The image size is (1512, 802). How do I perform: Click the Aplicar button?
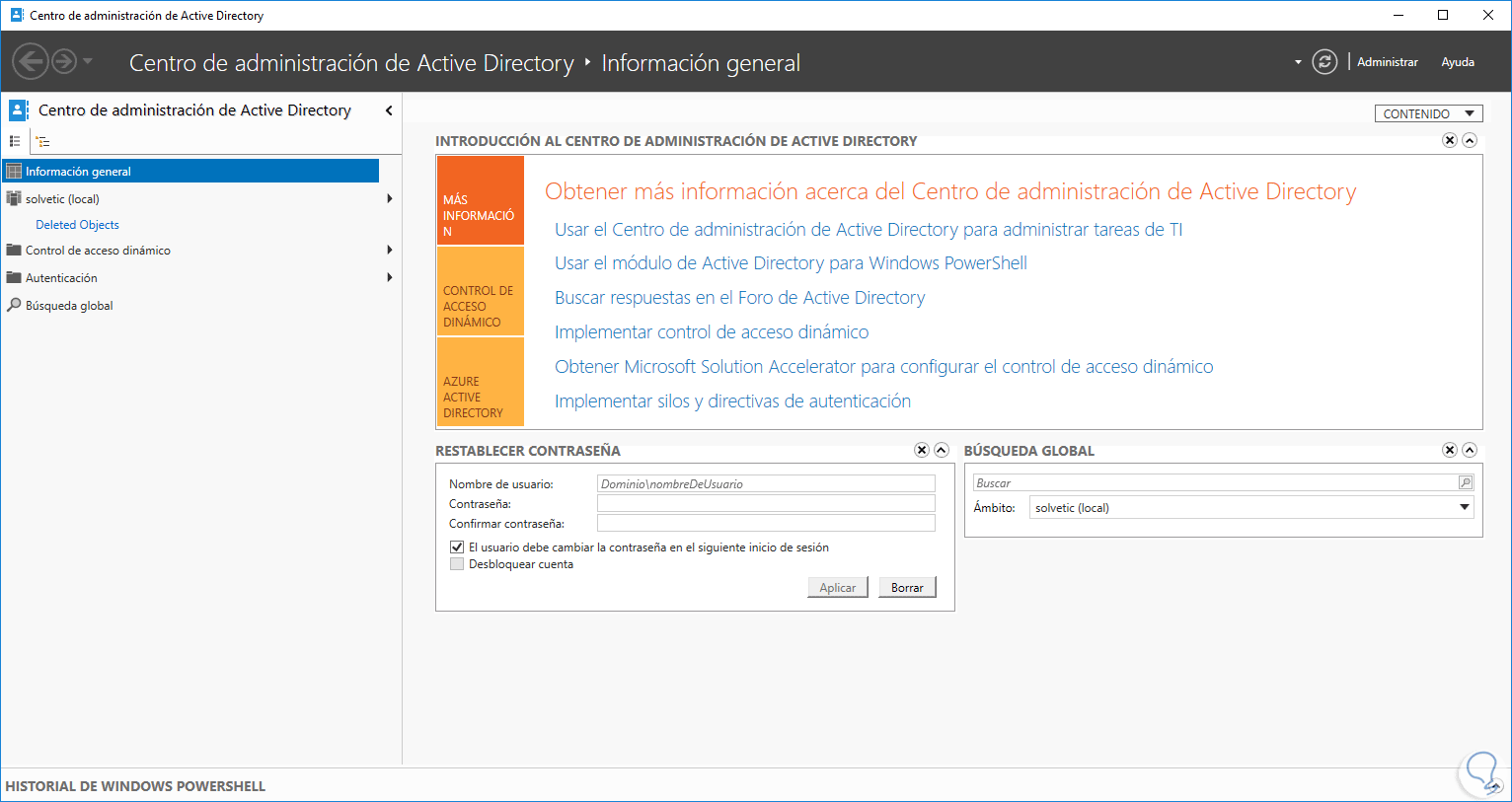pyautogui.click(x=838, y=587)
